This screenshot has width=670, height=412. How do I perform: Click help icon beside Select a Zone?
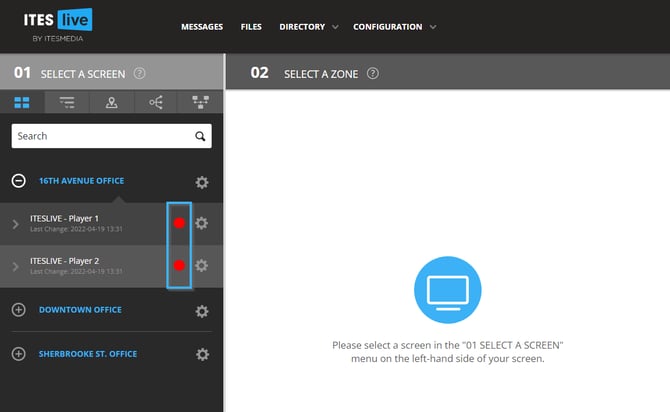[373, 73]
